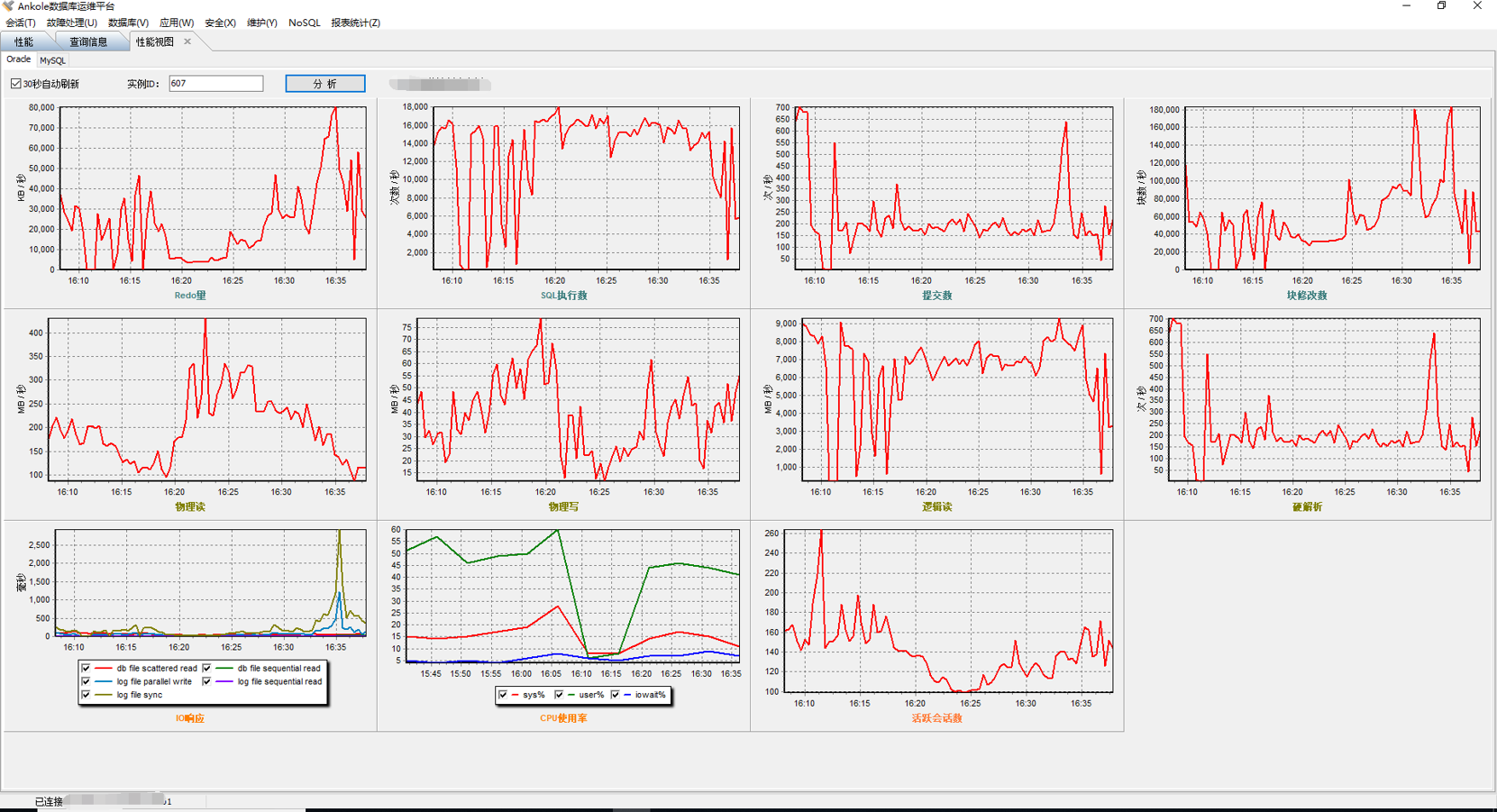This screenshot has height=812, width=1497.
Task: Click the Ankole application logo icon
Action: [8, 6]
